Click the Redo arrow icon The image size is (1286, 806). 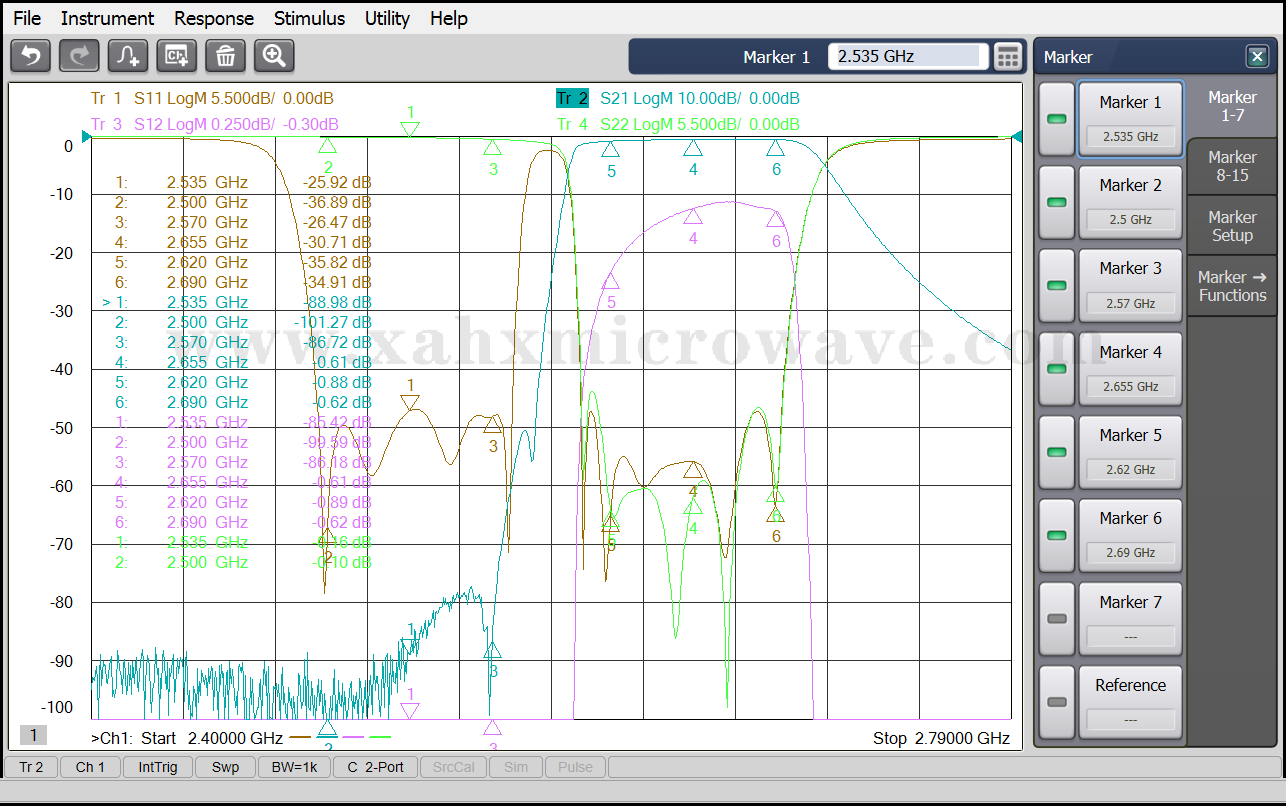tap(79, 56)
